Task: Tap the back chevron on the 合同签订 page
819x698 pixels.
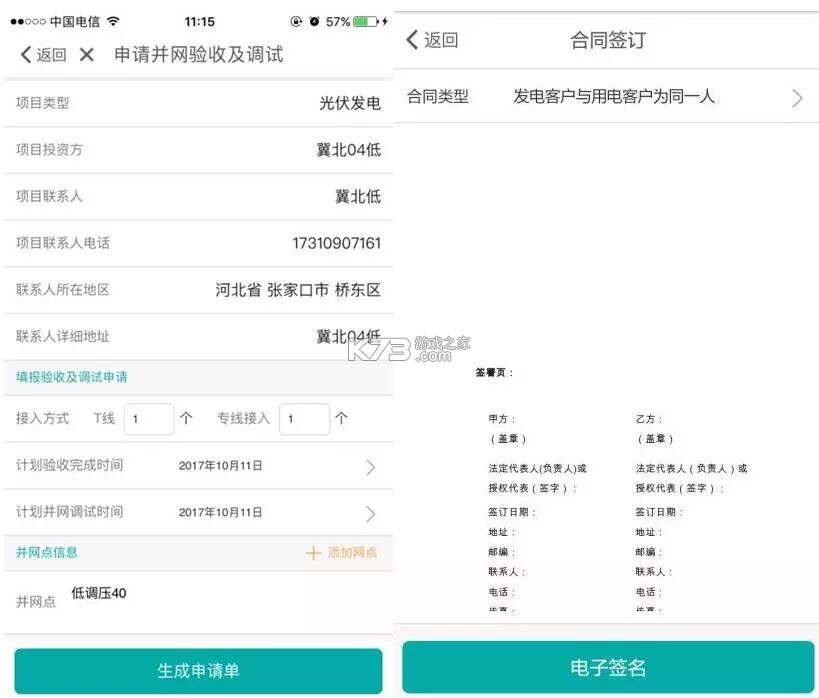Action: [414, 42]
